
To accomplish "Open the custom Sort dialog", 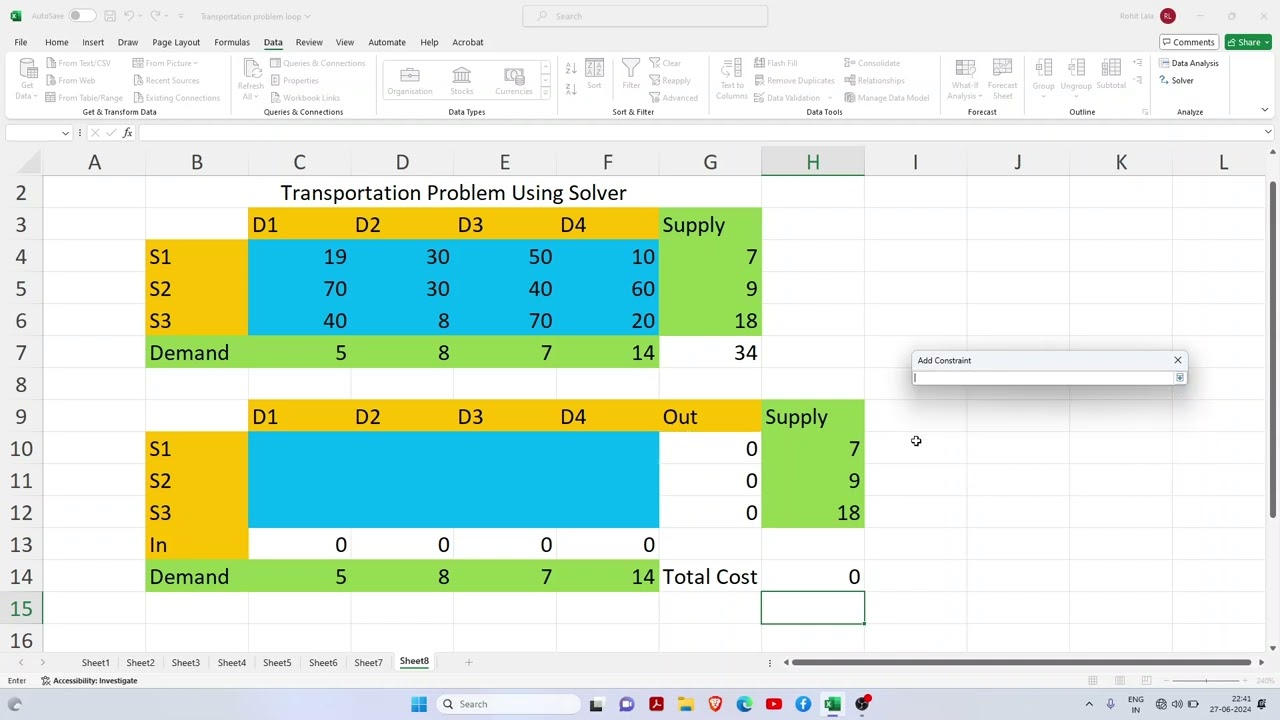I will 594,75.
